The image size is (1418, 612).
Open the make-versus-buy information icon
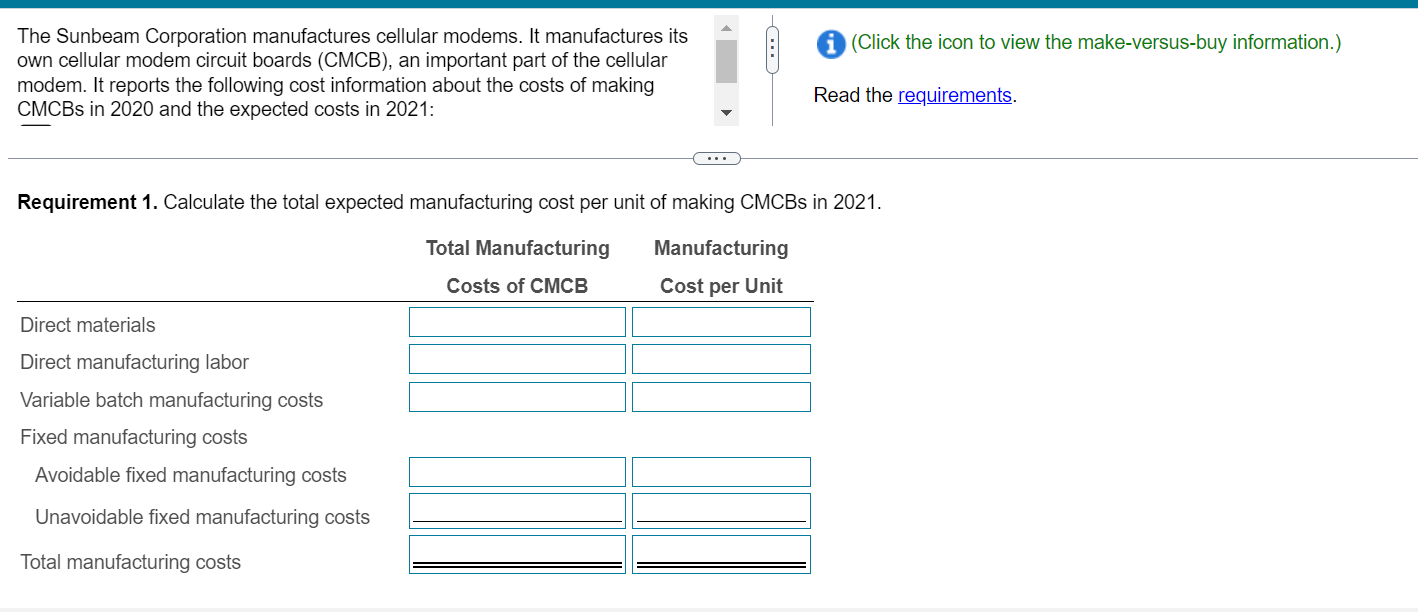(x=830, y=45)
